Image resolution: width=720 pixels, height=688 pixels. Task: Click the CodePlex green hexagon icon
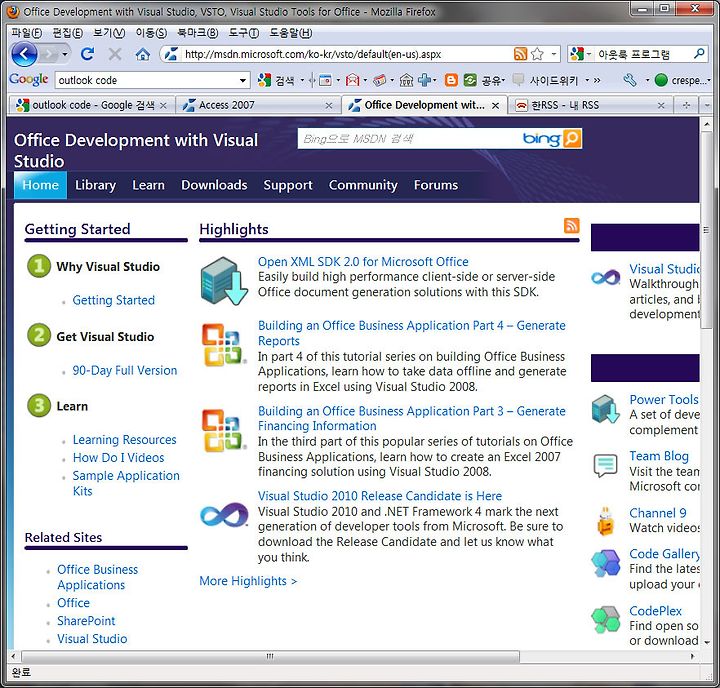[x=606, y=620]
